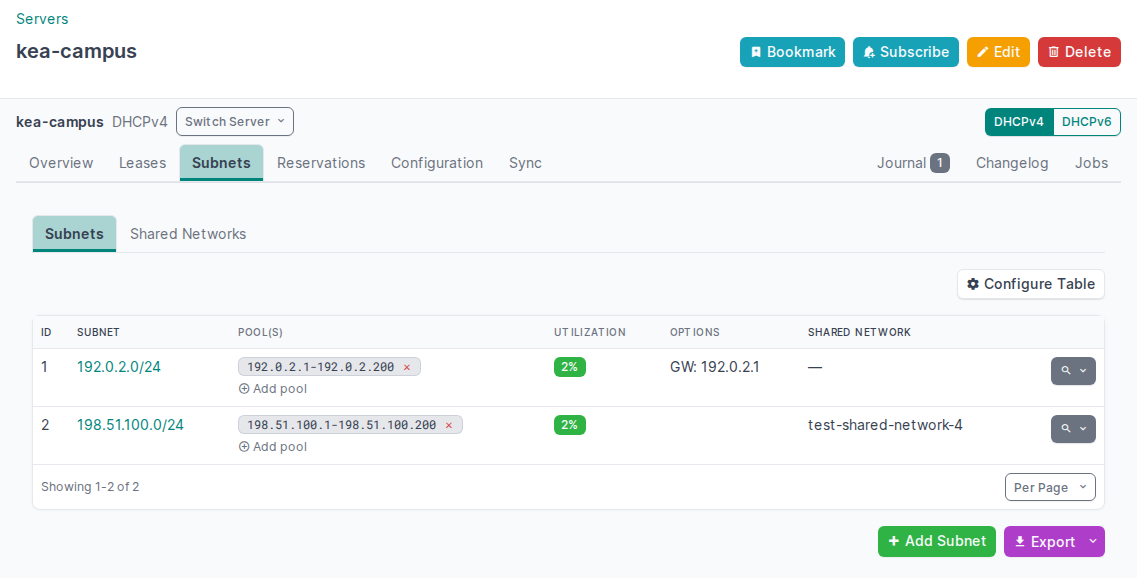Switch to DHCPv6 view
This screenshot has width=1137, height=578.
[x=1086, y=122]
